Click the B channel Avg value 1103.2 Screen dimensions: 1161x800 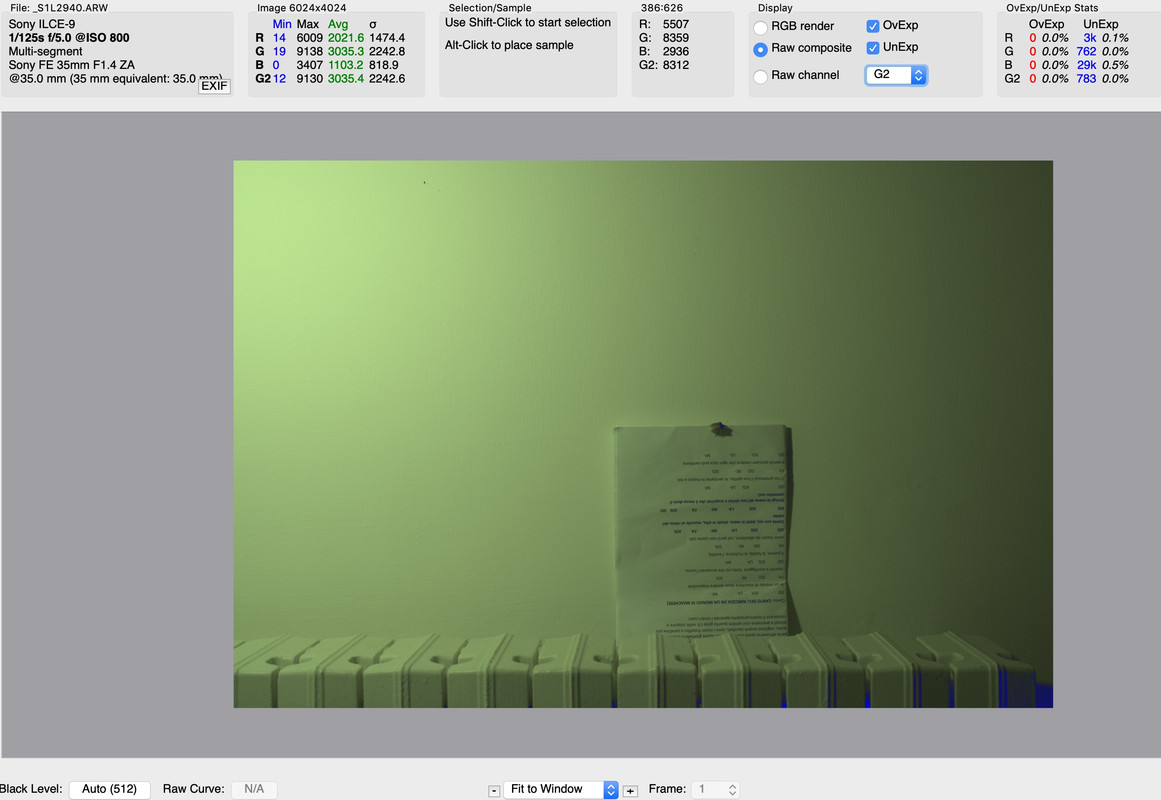(x=346, y=65)
